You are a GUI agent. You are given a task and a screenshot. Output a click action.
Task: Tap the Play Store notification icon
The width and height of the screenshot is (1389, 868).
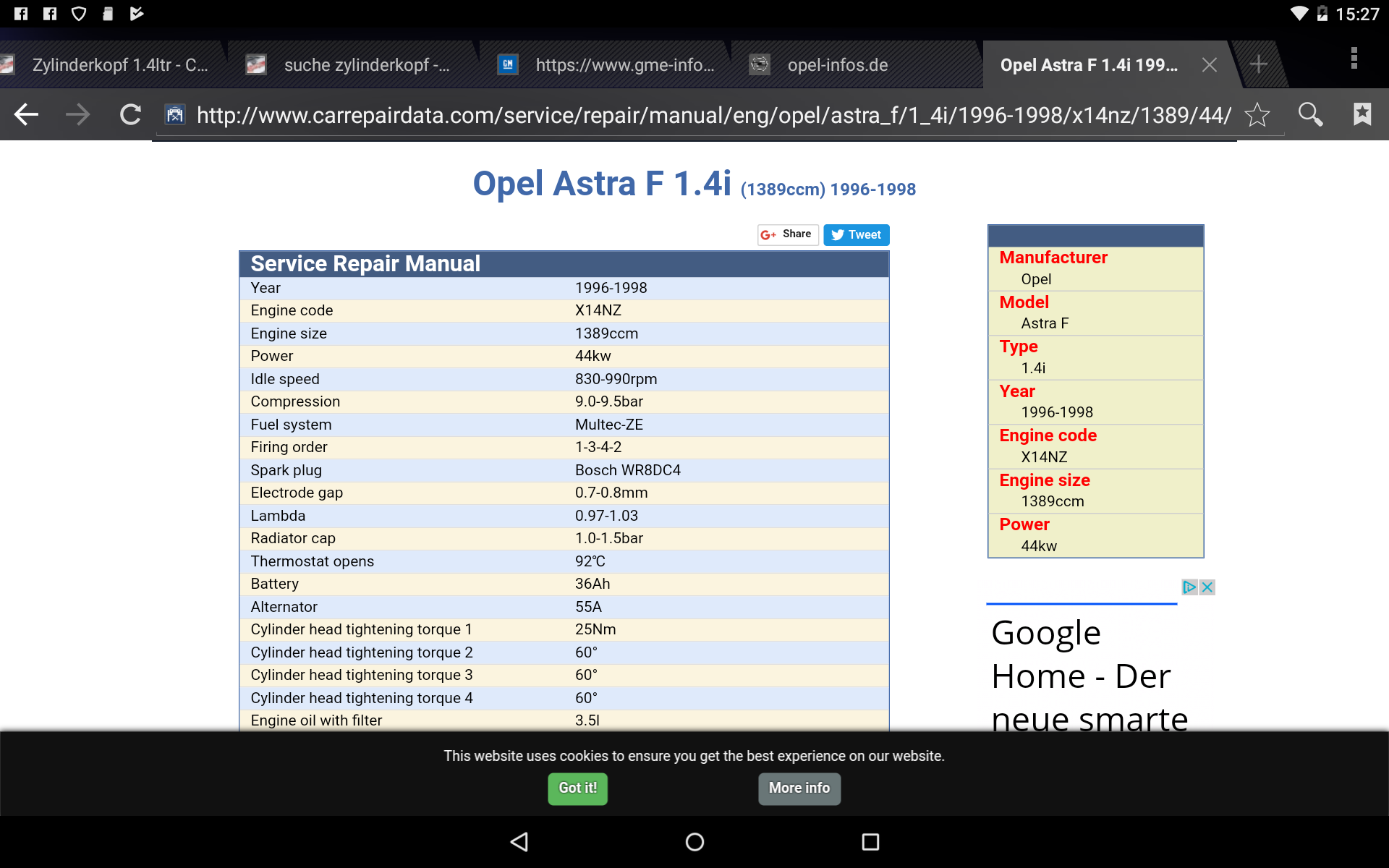pyautogui.click(x=137, y=14)
